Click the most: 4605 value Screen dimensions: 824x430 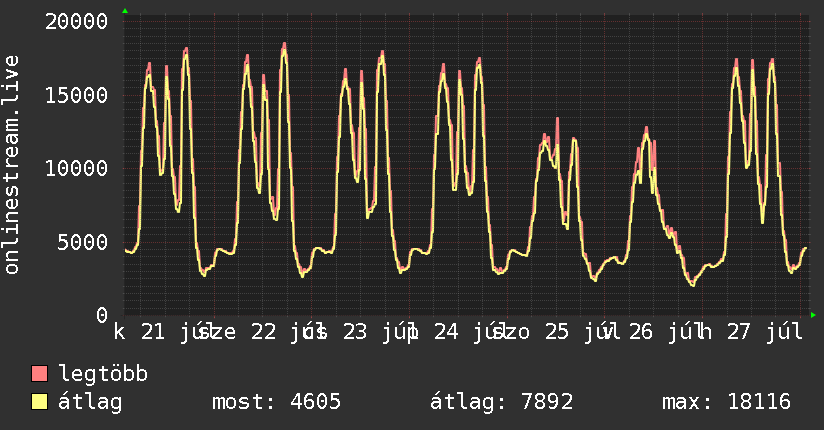click(276, 402)
